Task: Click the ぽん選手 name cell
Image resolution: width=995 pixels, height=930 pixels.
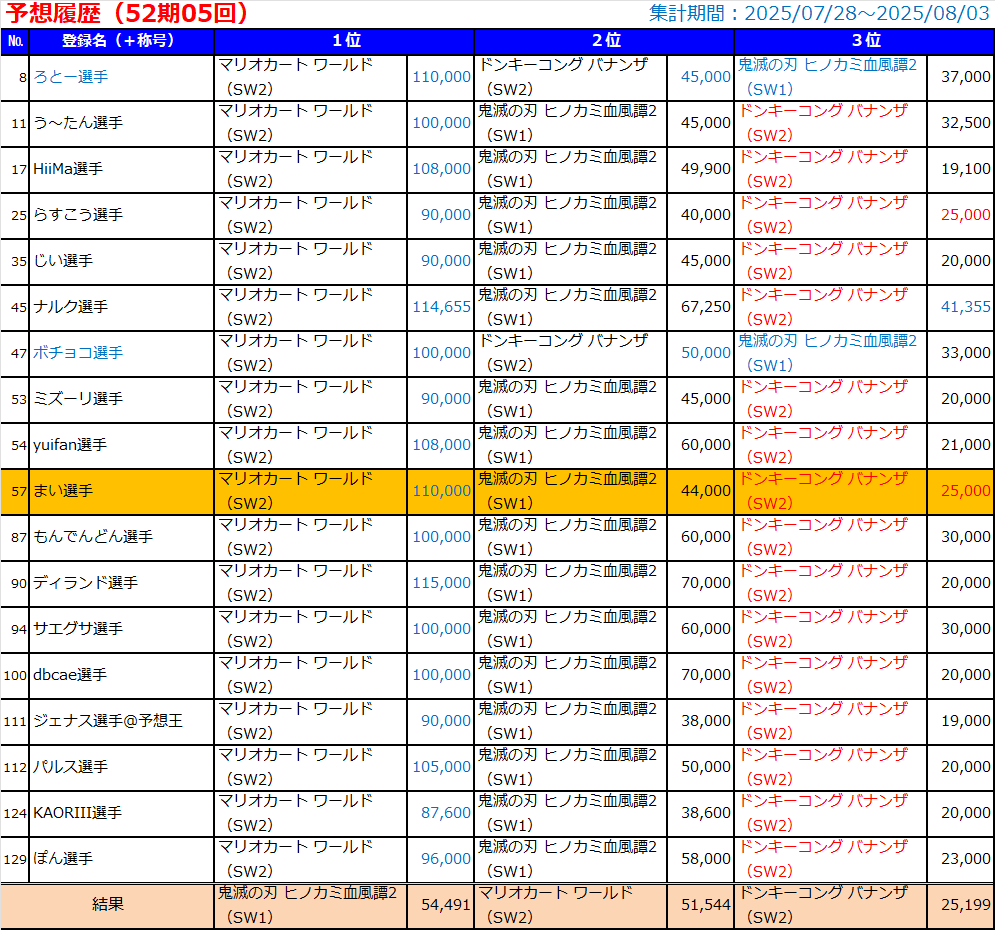Action: (x=121, y=860)
